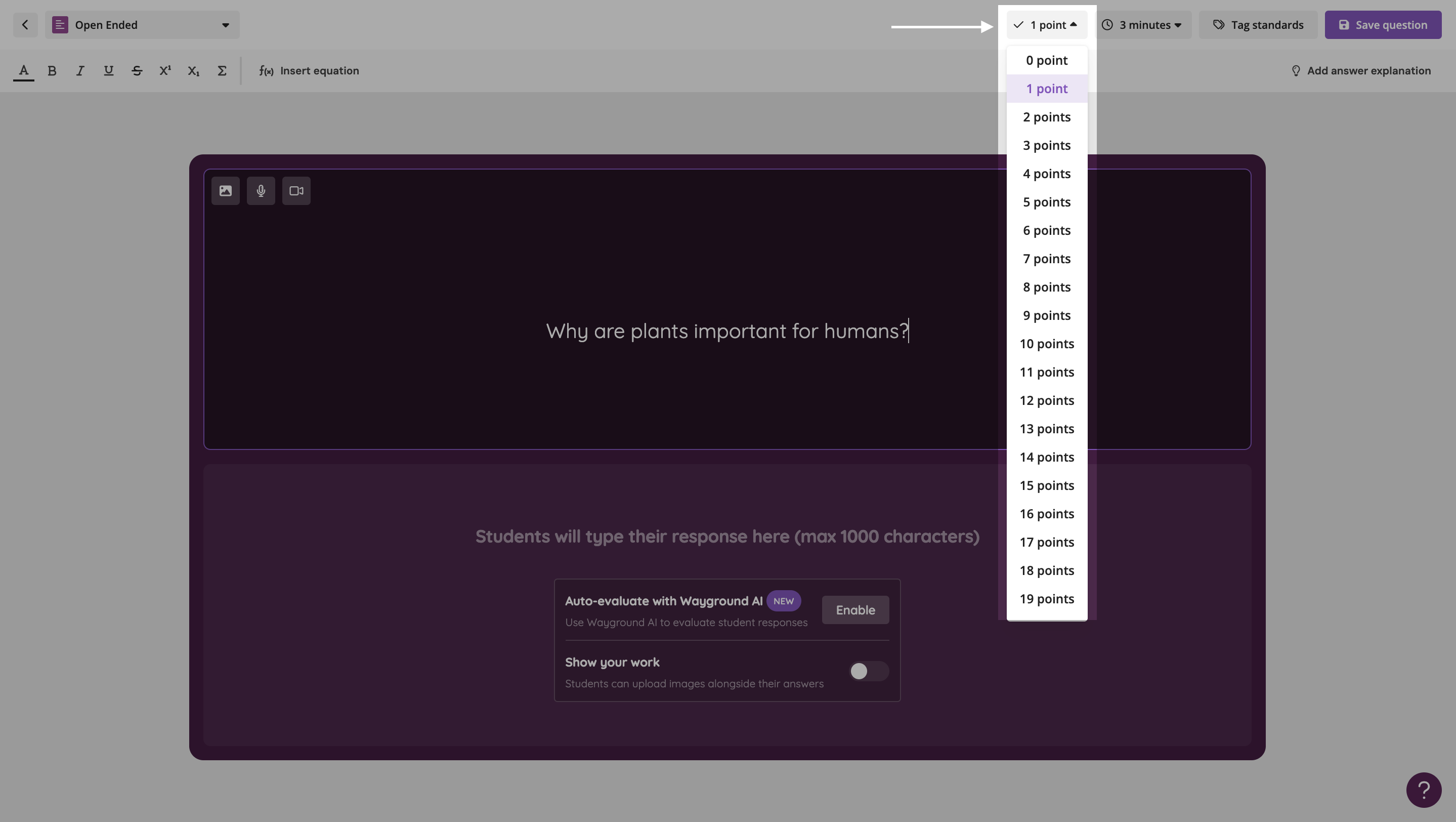Click Save question button

click(1383, 25)
